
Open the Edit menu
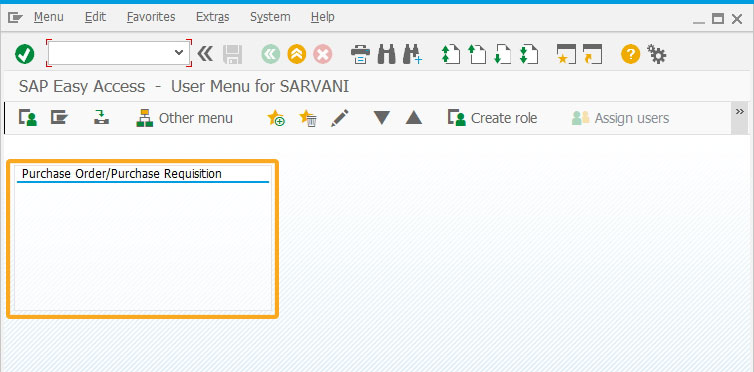pos(95,17)
